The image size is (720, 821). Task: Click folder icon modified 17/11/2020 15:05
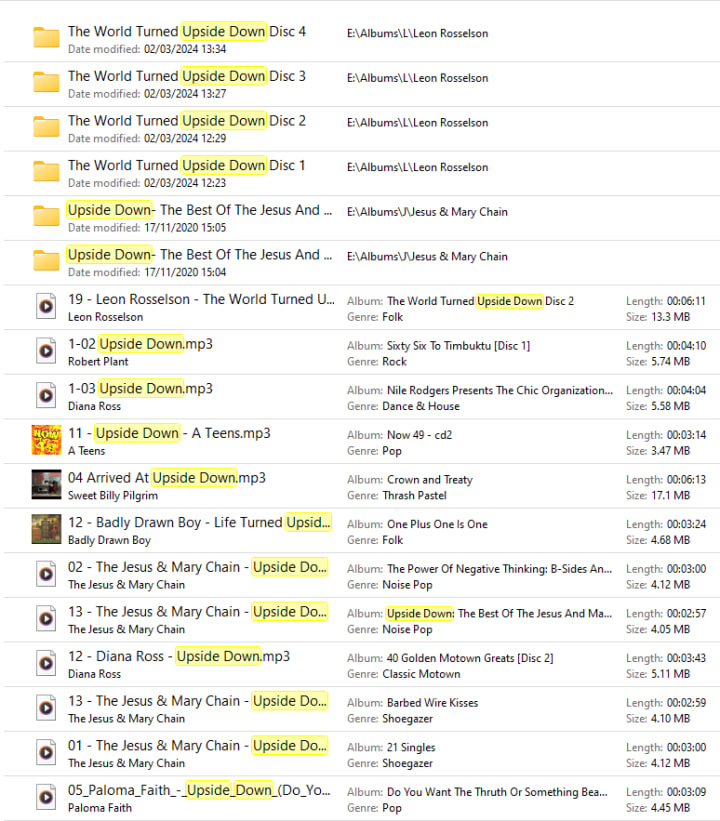(46, 216)
